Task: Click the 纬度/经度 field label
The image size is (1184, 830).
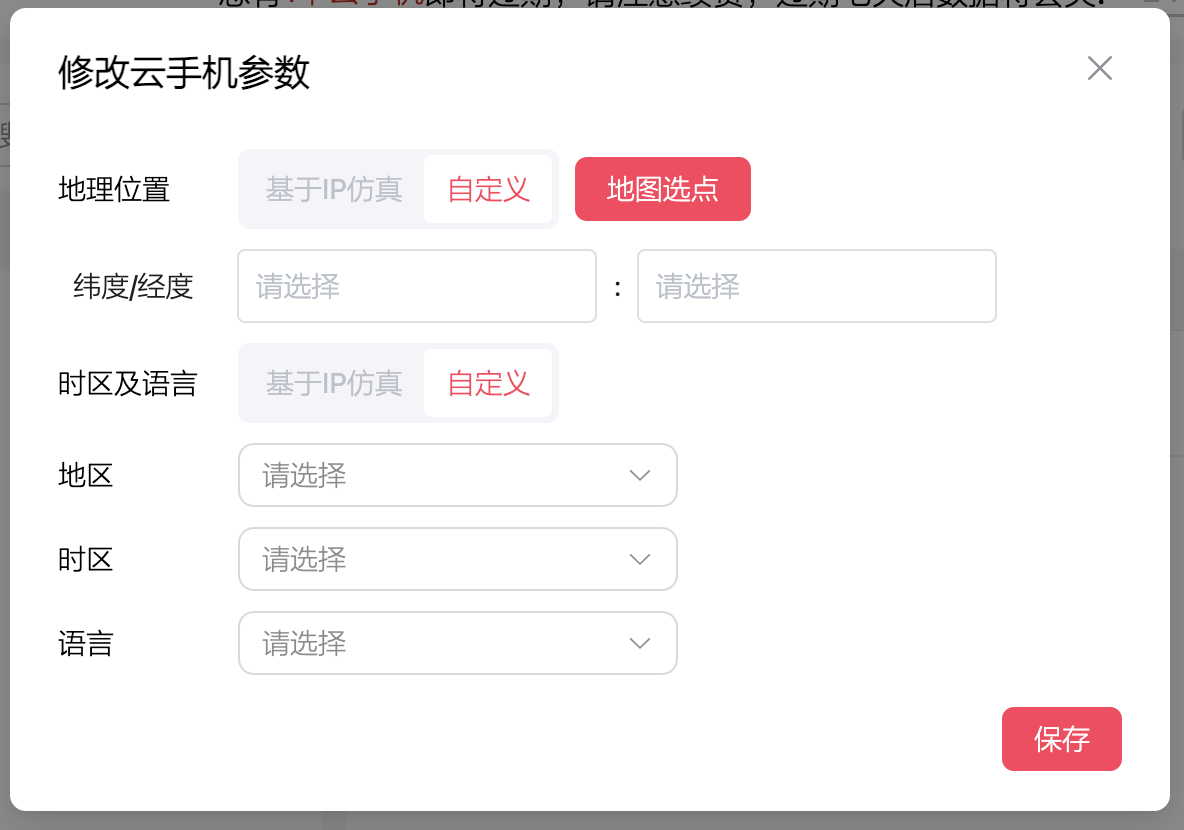Action: 133,288
